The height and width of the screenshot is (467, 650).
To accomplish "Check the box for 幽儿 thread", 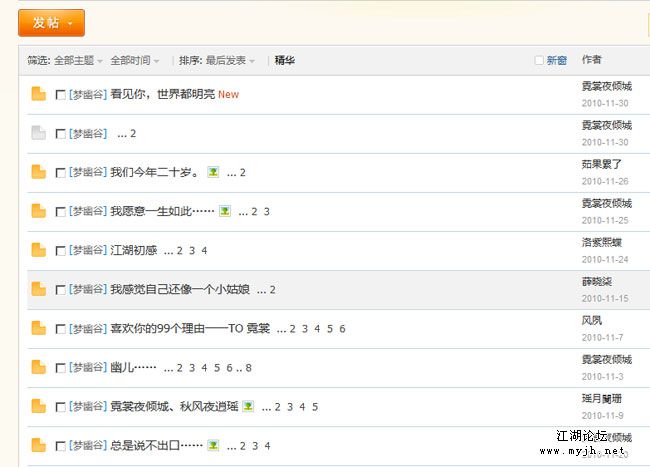I will click(61, 368).
